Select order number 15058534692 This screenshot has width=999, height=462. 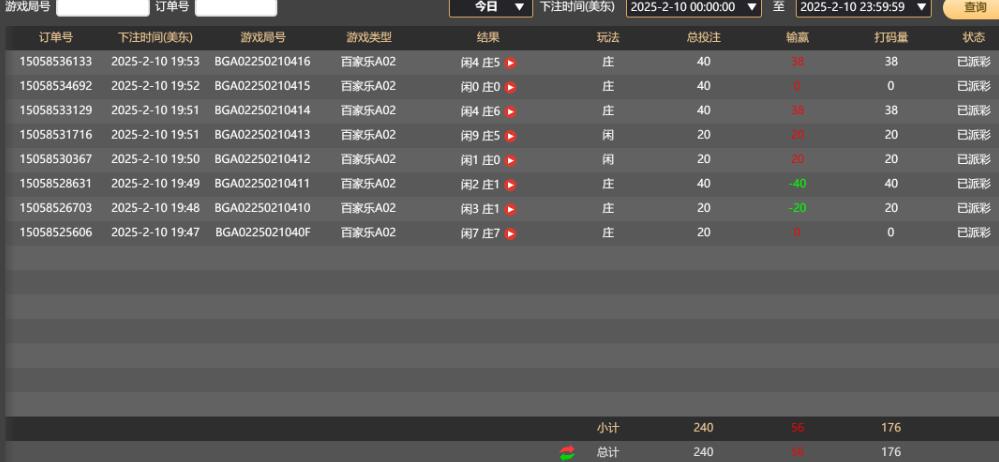coord(55,86)
